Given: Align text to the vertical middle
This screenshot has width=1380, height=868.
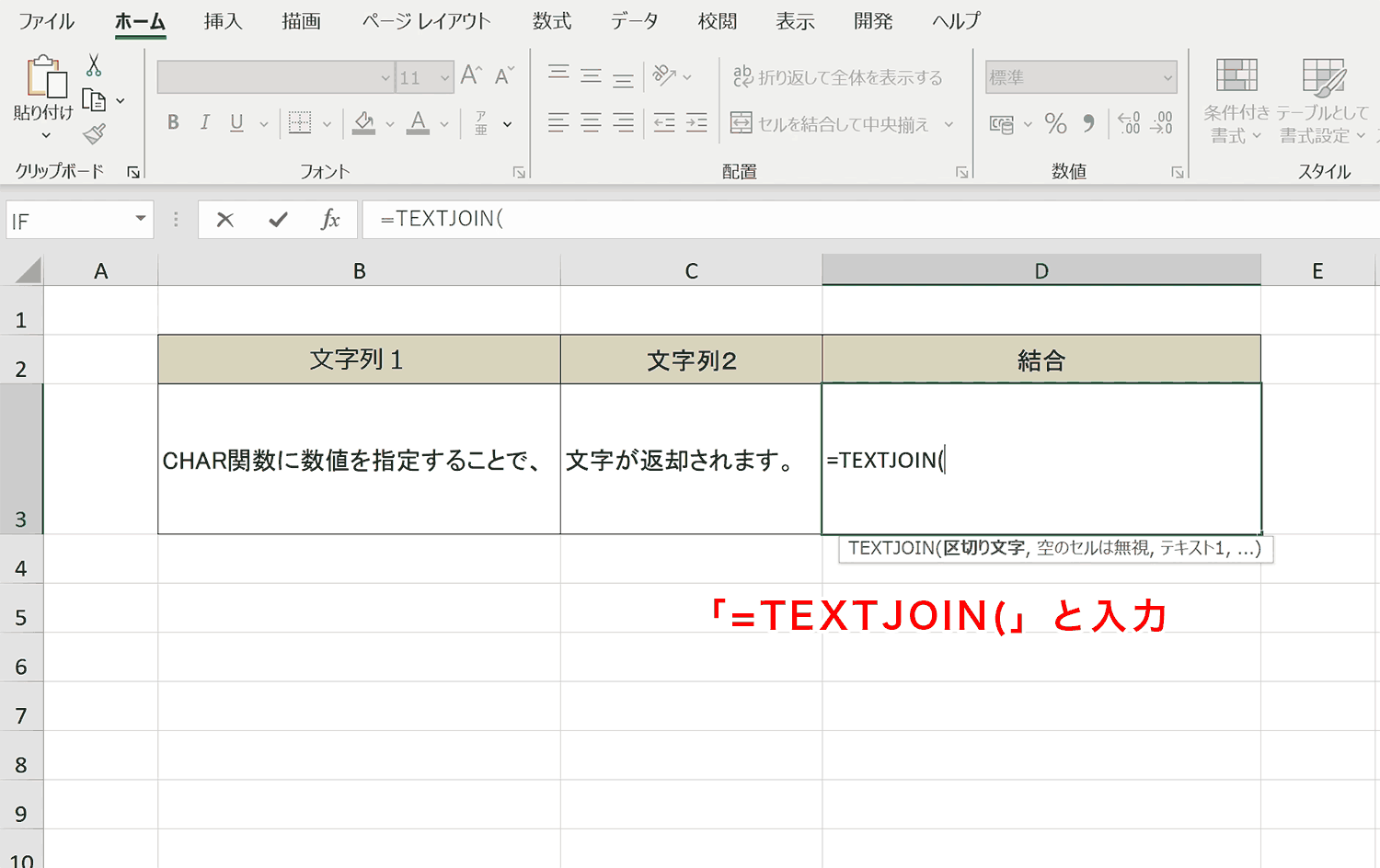Looking at the screenshot, I should tap(591, 76).
